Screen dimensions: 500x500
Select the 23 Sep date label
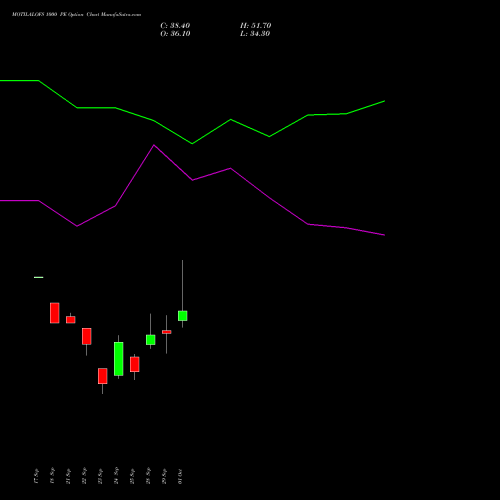[x=100, y=476]
